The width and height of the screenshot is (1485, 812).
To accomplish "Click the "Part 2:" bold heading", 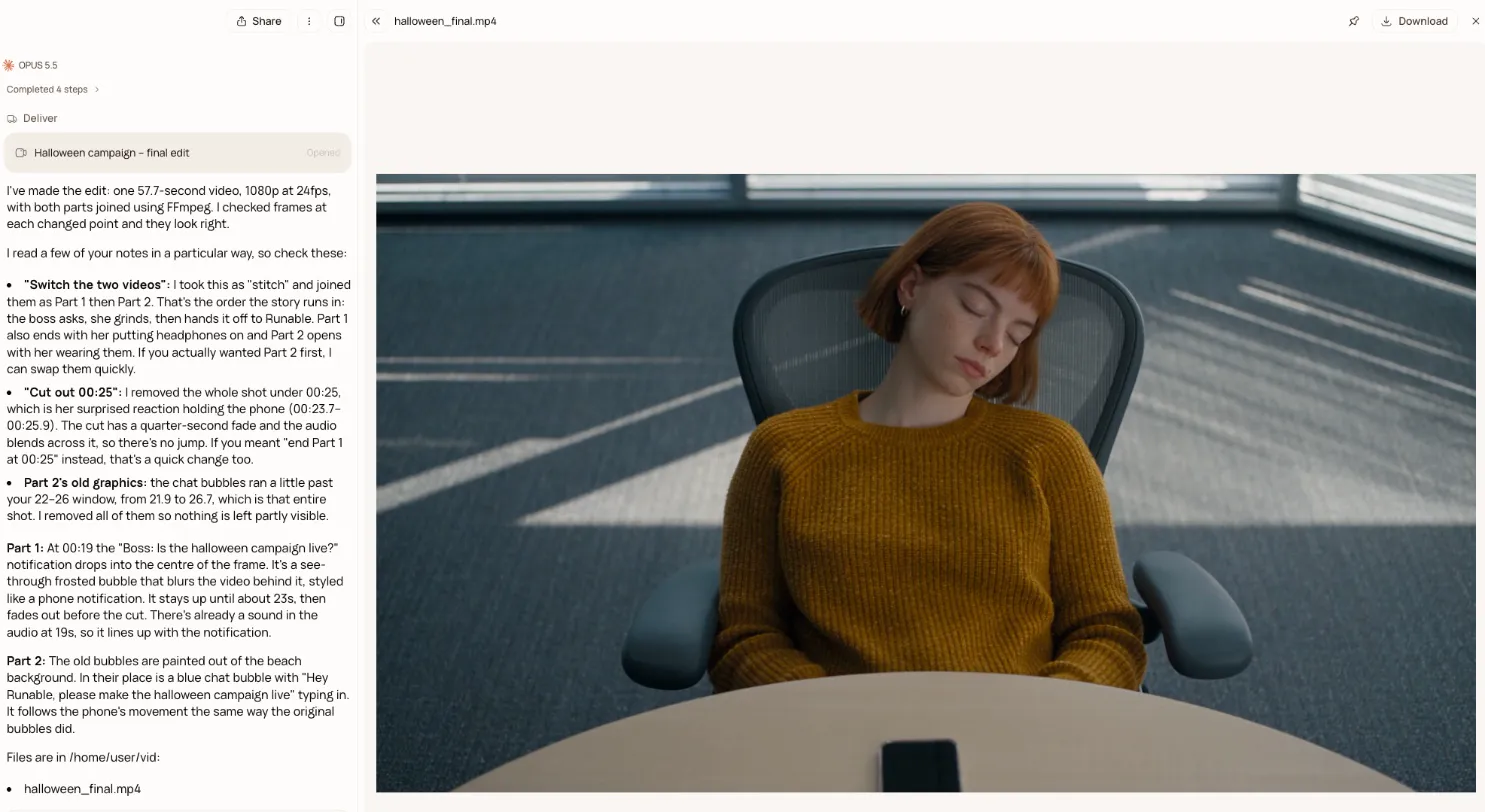I will click(25, 661).
